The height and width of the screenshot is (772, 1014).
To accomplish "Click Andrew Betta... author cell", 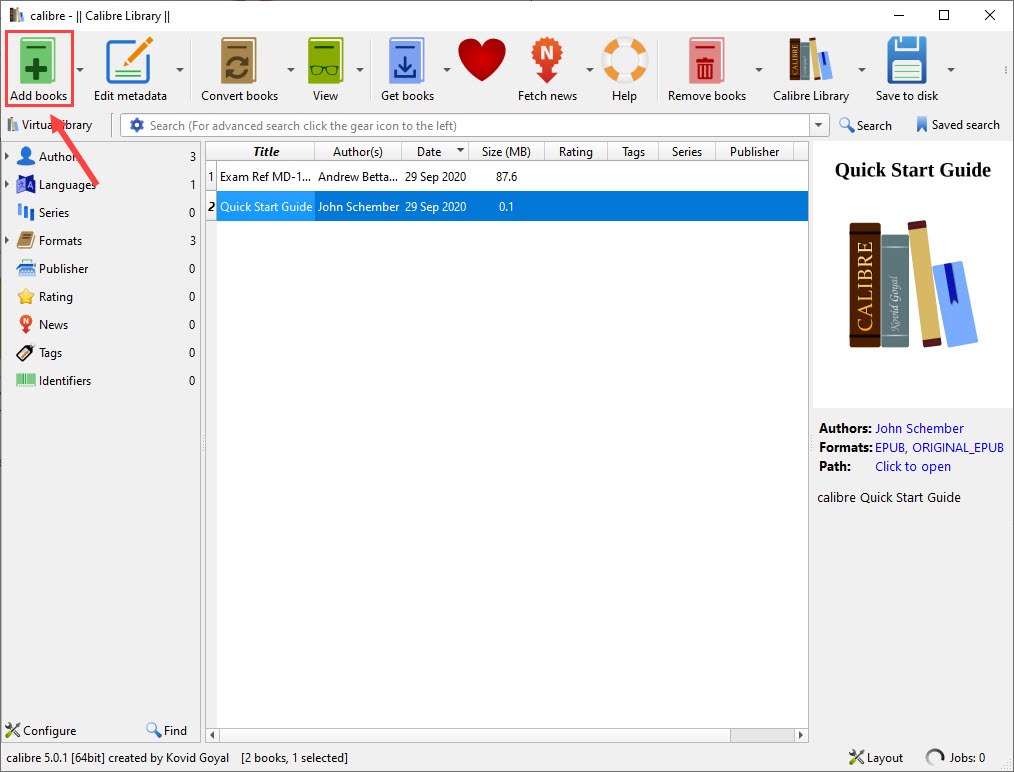I will click(358, 177).
